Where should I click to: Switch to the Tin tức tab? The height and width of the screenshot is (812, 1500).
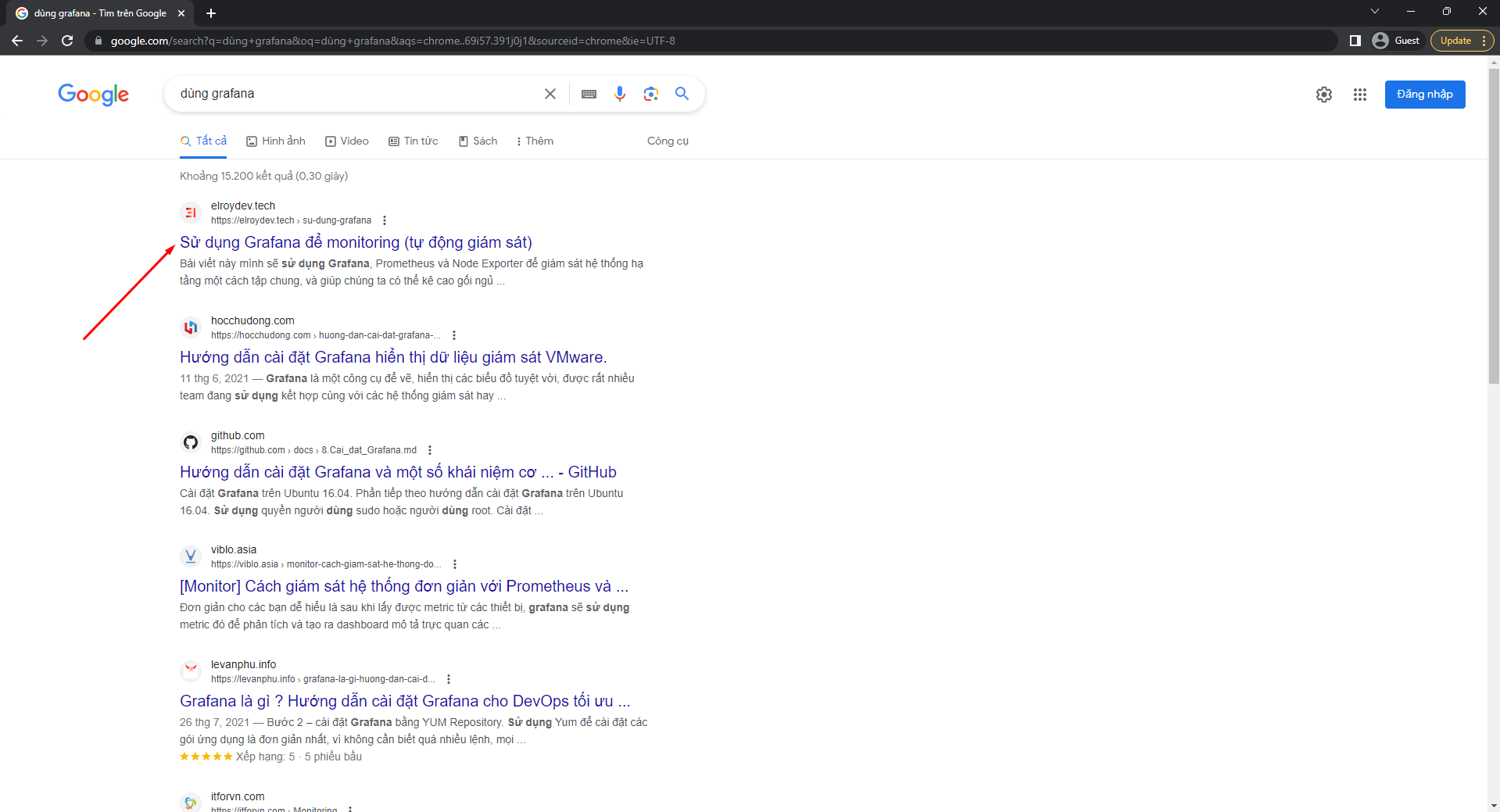[x=413, y=141]
